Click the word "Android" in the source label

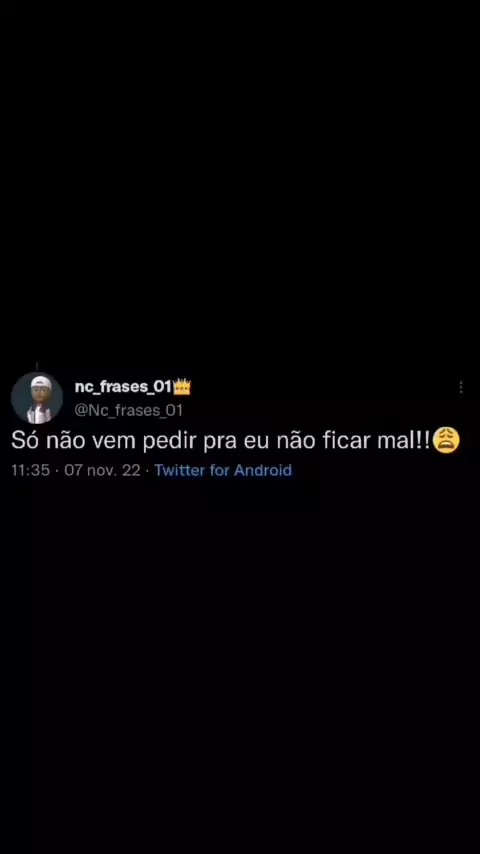263,470
